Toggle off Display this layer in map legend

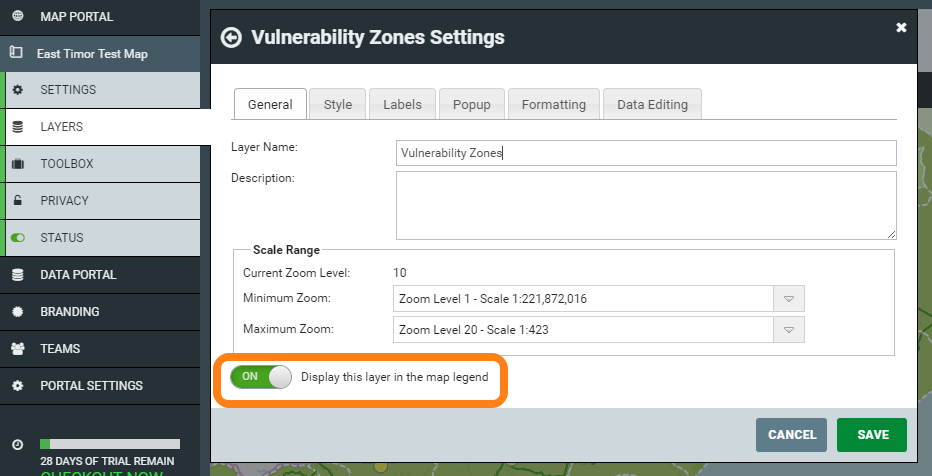tap(261, 377)
